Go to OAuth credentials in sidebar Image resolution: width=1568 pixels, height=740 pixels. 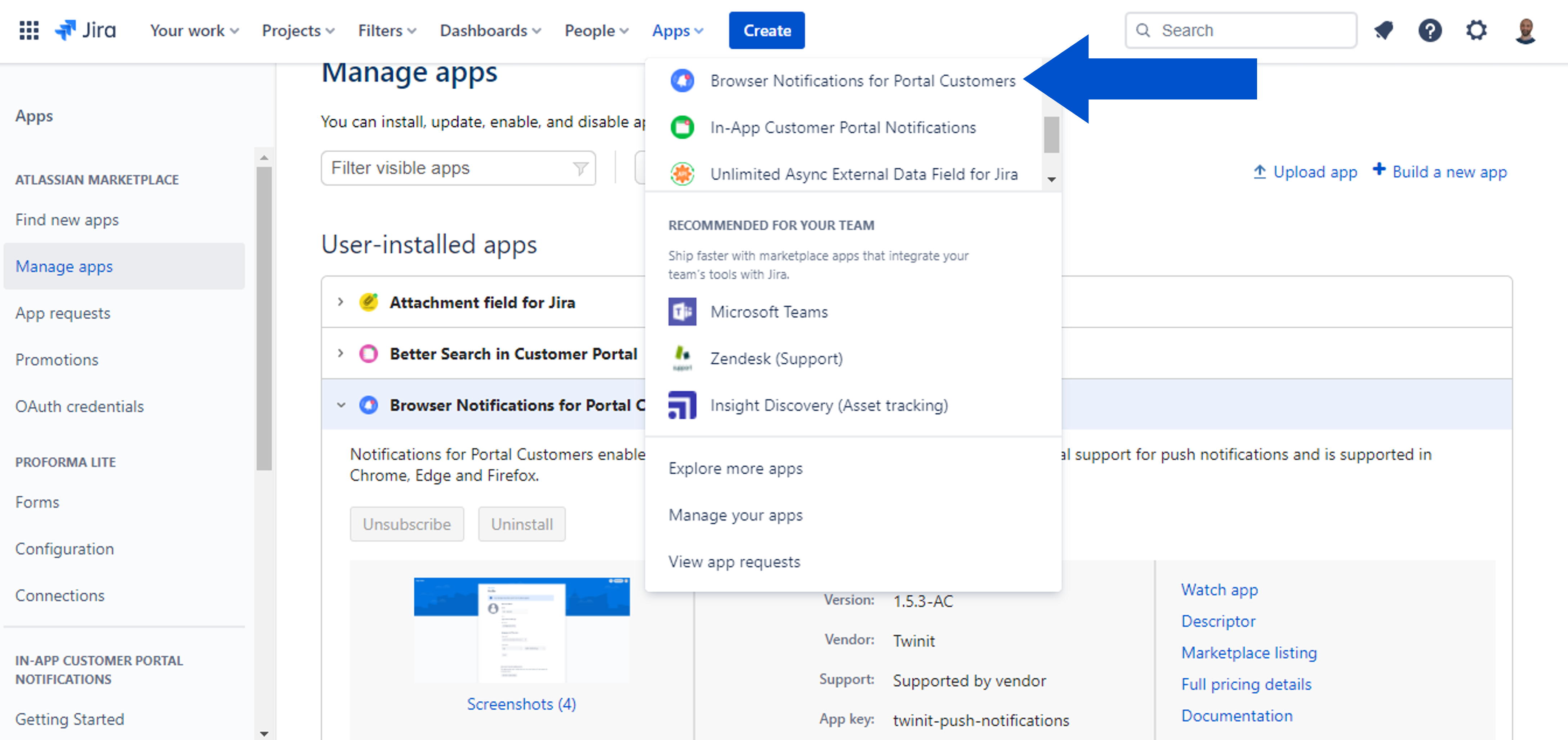(124, 406)
